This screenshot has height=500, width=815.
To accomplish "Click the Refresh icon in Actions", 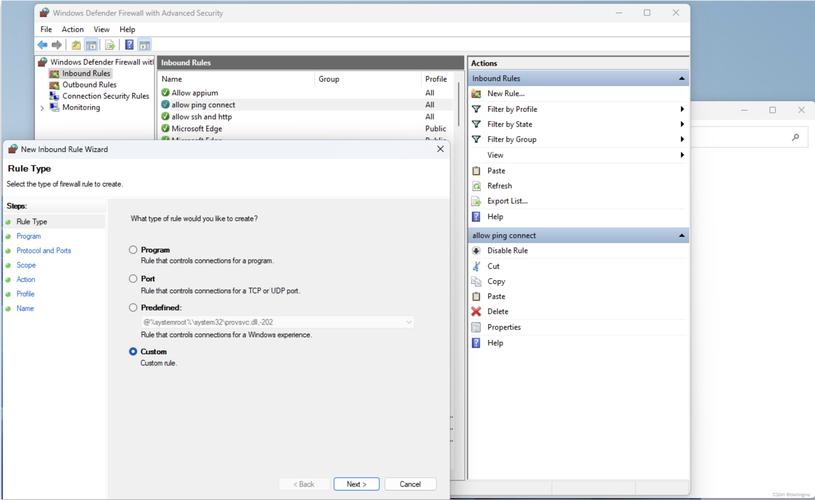I will pos(476,186).
